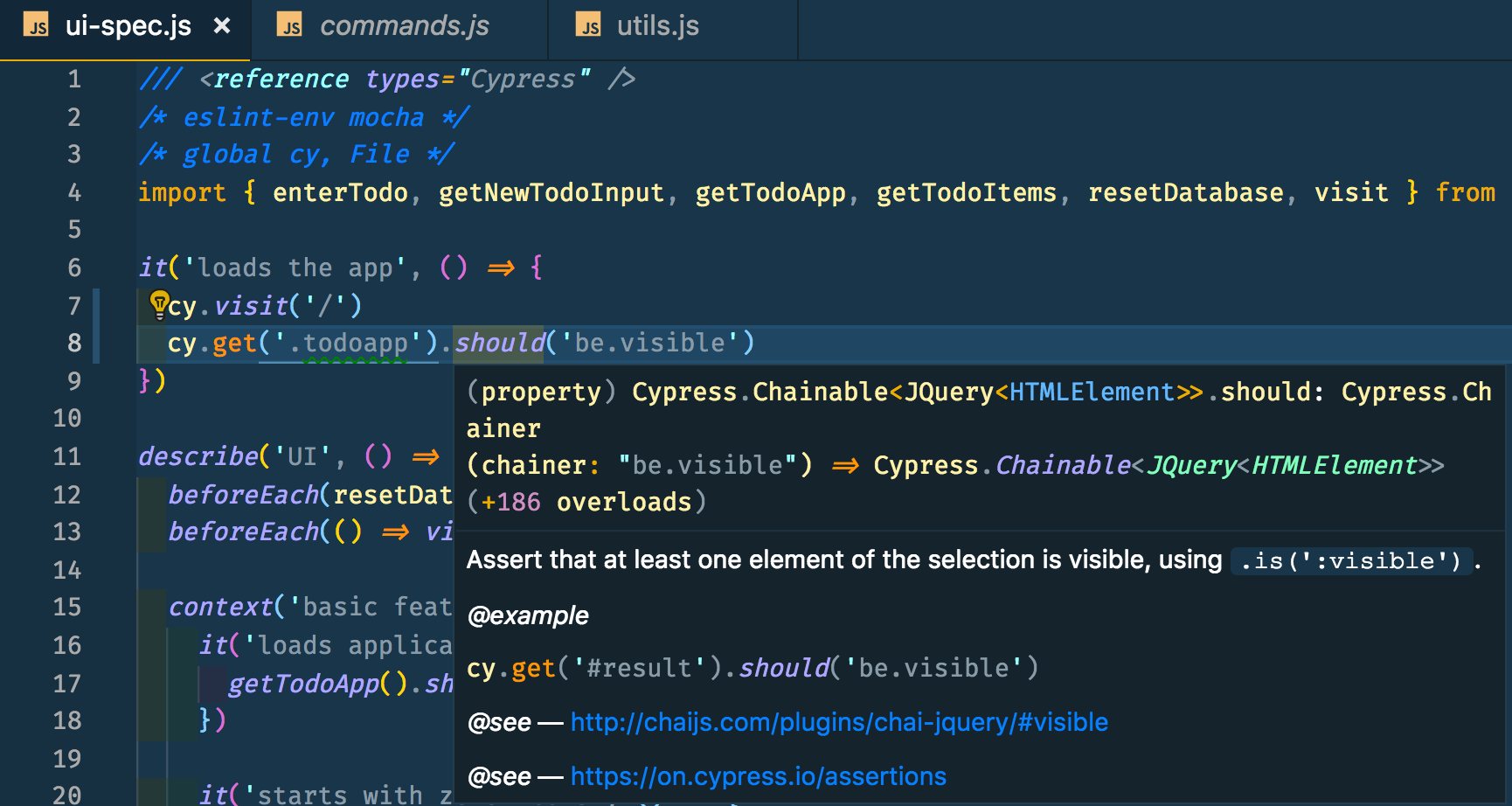Click 'from' keyword on line 4
The width and height of the screenshot is (1512, 806).
(1466, 192)
